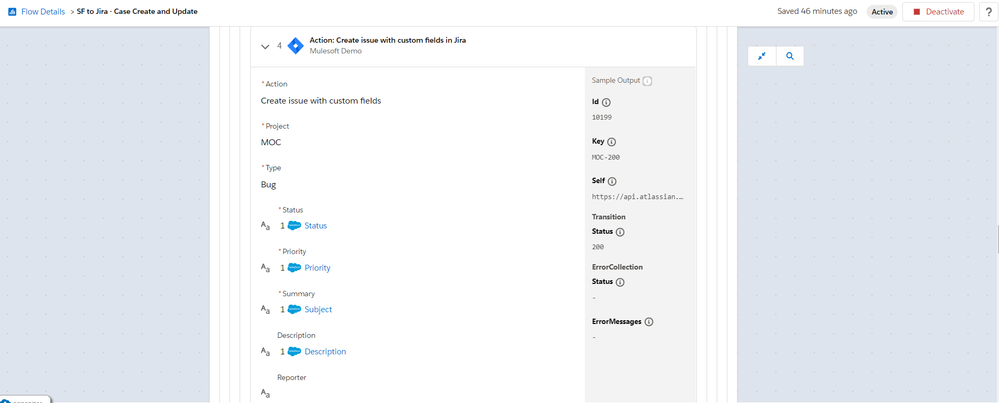Click the step number 4
Viewport: 999px width, 403px height.
tap(279, 46)
